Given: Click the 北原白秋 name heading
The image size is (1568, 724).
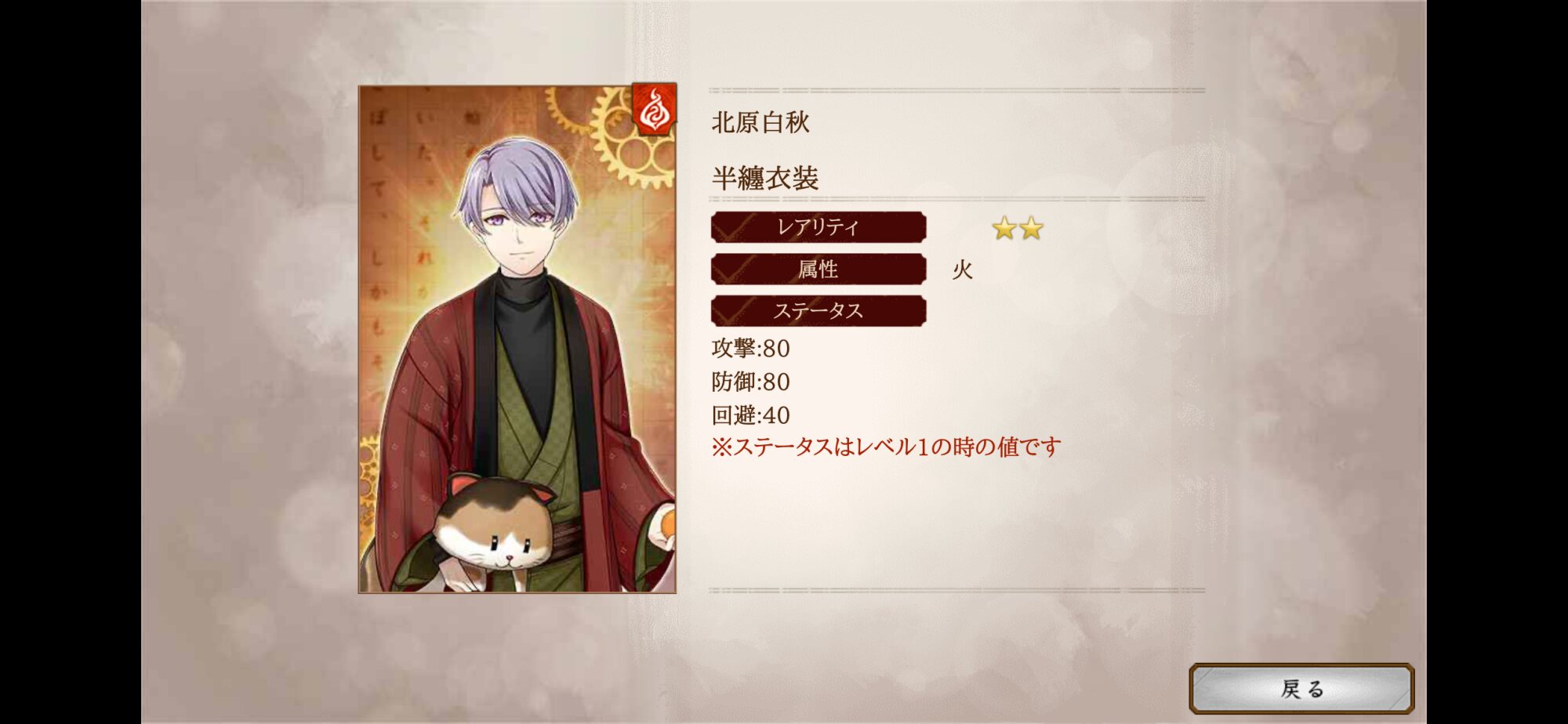Looking at the screenshot, I should point(760,122).
